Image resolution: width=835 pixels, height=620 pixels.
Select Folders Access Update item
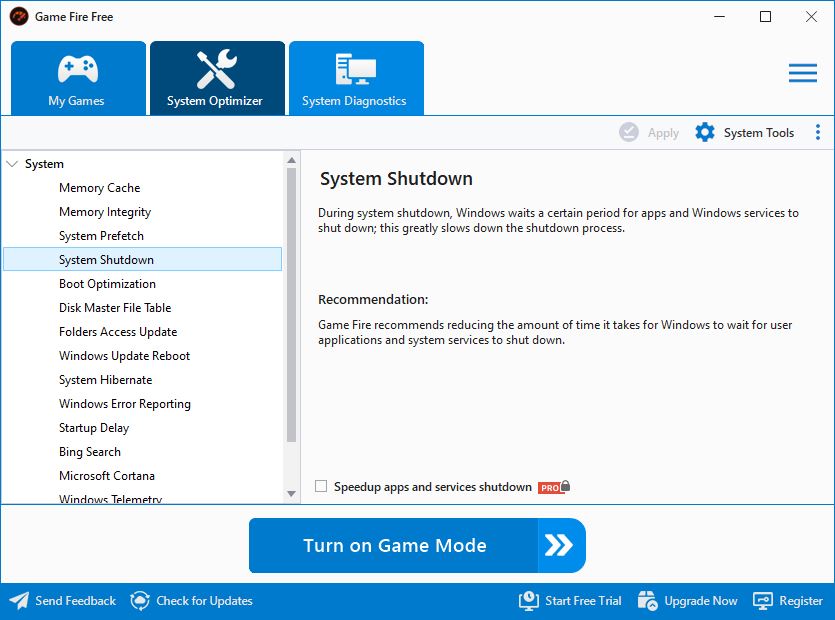pyautogui.click(x=118, y=332)
